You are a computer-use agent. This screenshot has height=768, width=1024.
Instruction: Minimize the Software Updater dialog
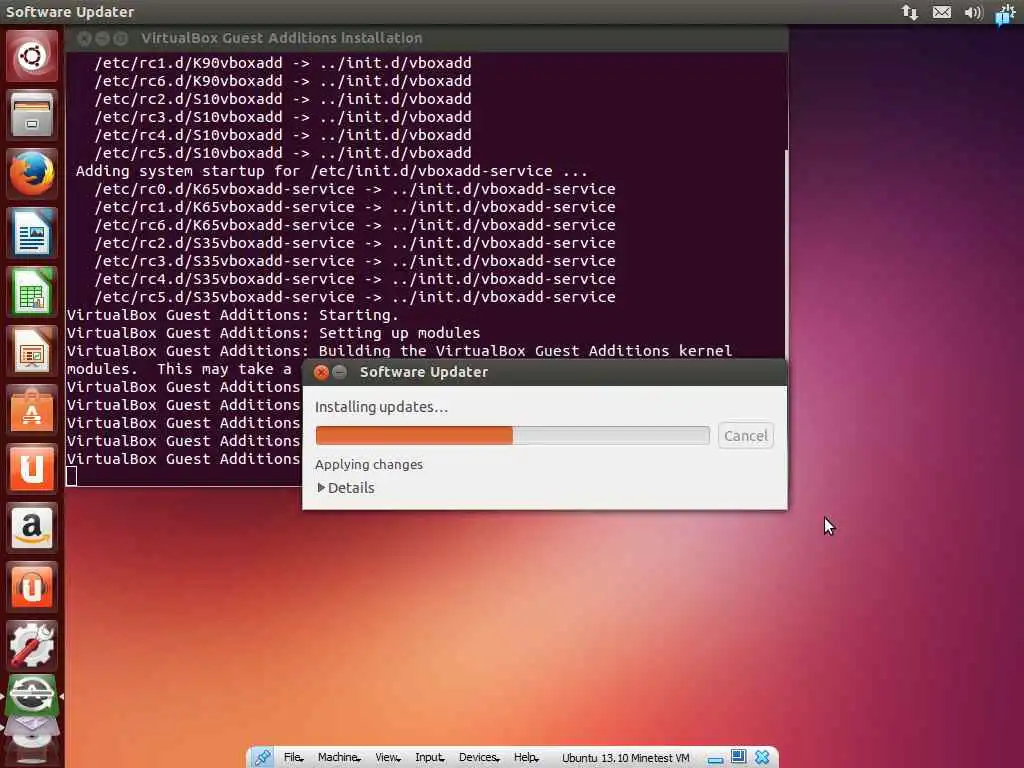click(x=340, y=372)
